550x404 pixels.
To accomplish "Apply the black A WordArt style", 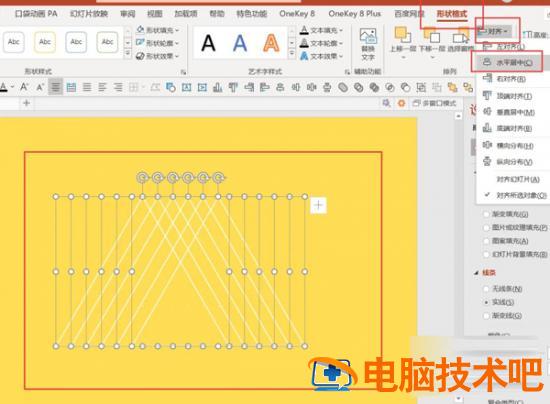I will coord(208,43).
